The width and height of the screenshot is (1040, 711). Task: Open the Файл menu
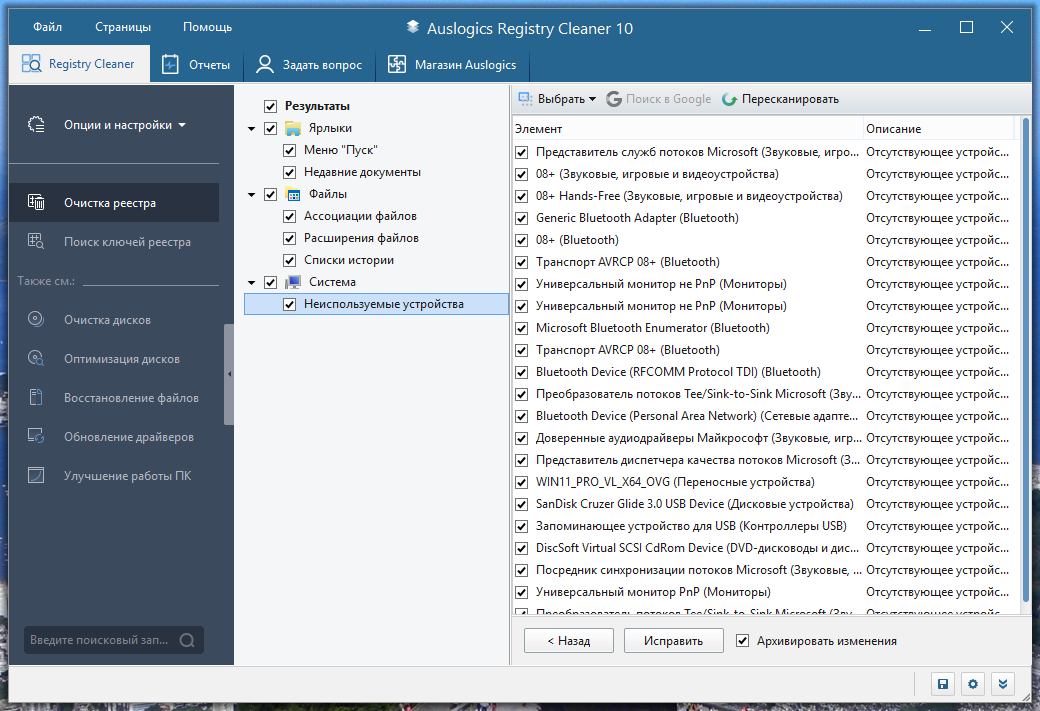[48, 27]
